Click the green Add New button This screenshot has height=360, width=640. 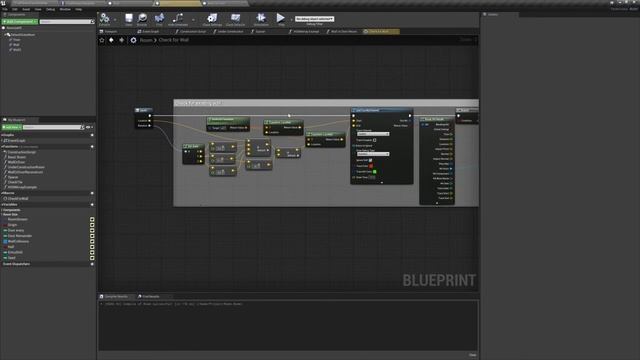point(12,127)
